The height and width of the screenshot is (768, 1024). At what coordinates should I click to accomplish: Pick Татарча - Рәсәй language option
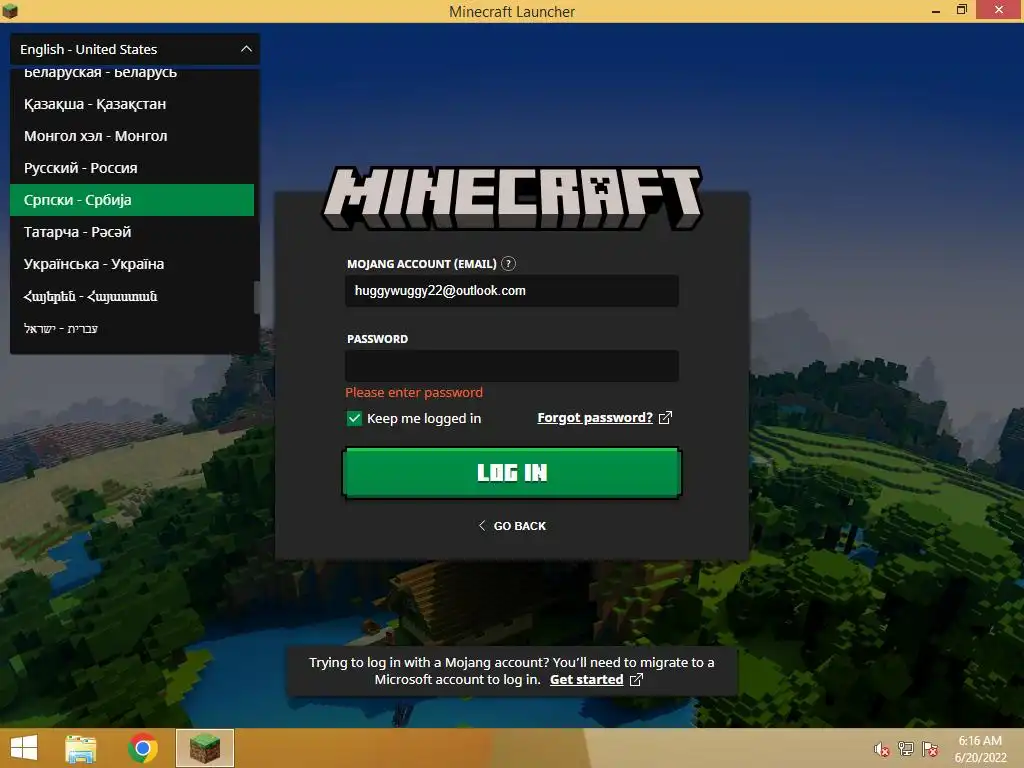(x=132, y=232)
